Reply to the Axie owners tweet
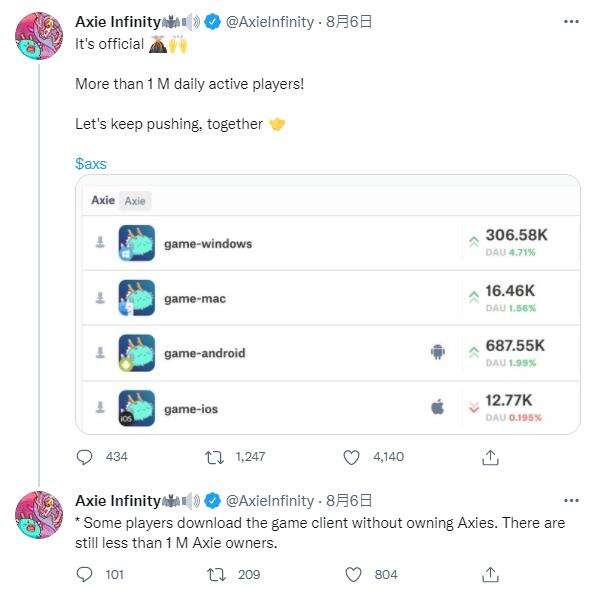The image size is (597, 593). pos(84,574)
